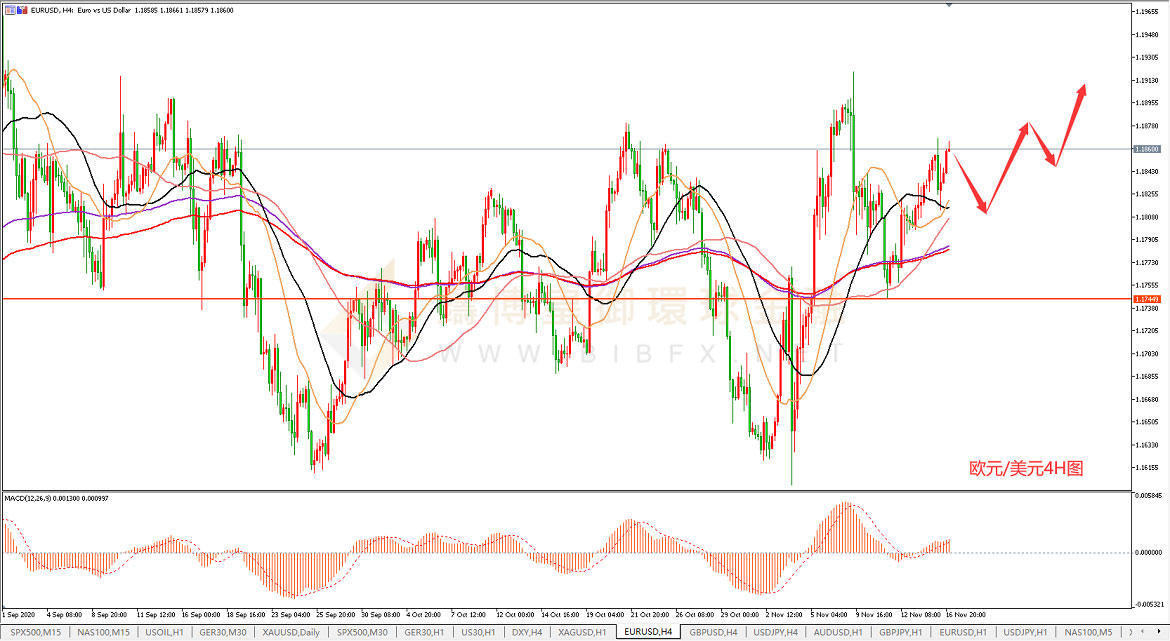Switch to the GER30,M30 tab
The width and height of the screenshot is (1170, 641).
click(x=224, y=633)
